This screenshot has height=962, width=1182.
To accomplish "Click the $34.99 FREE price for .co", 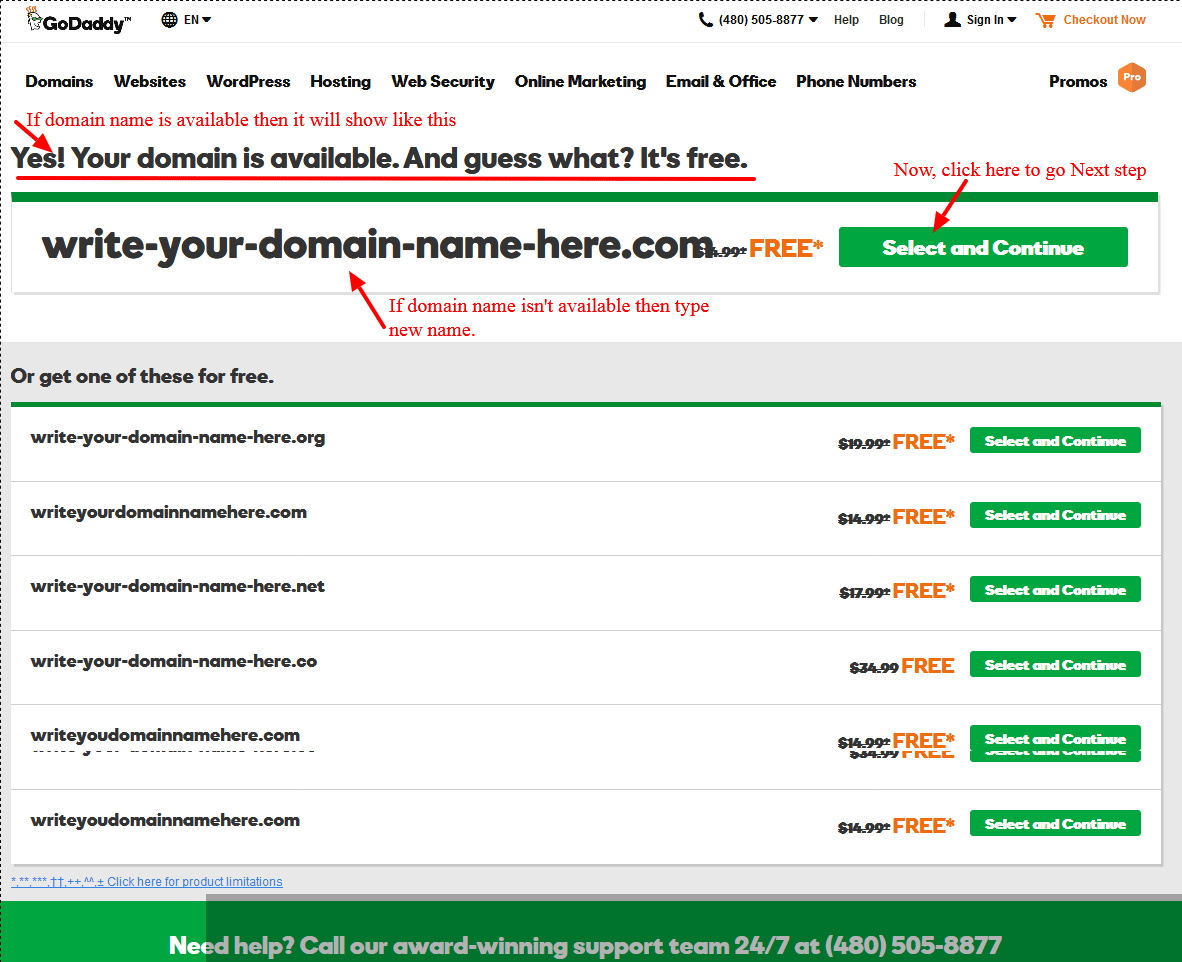I will [x=902, y=666].
